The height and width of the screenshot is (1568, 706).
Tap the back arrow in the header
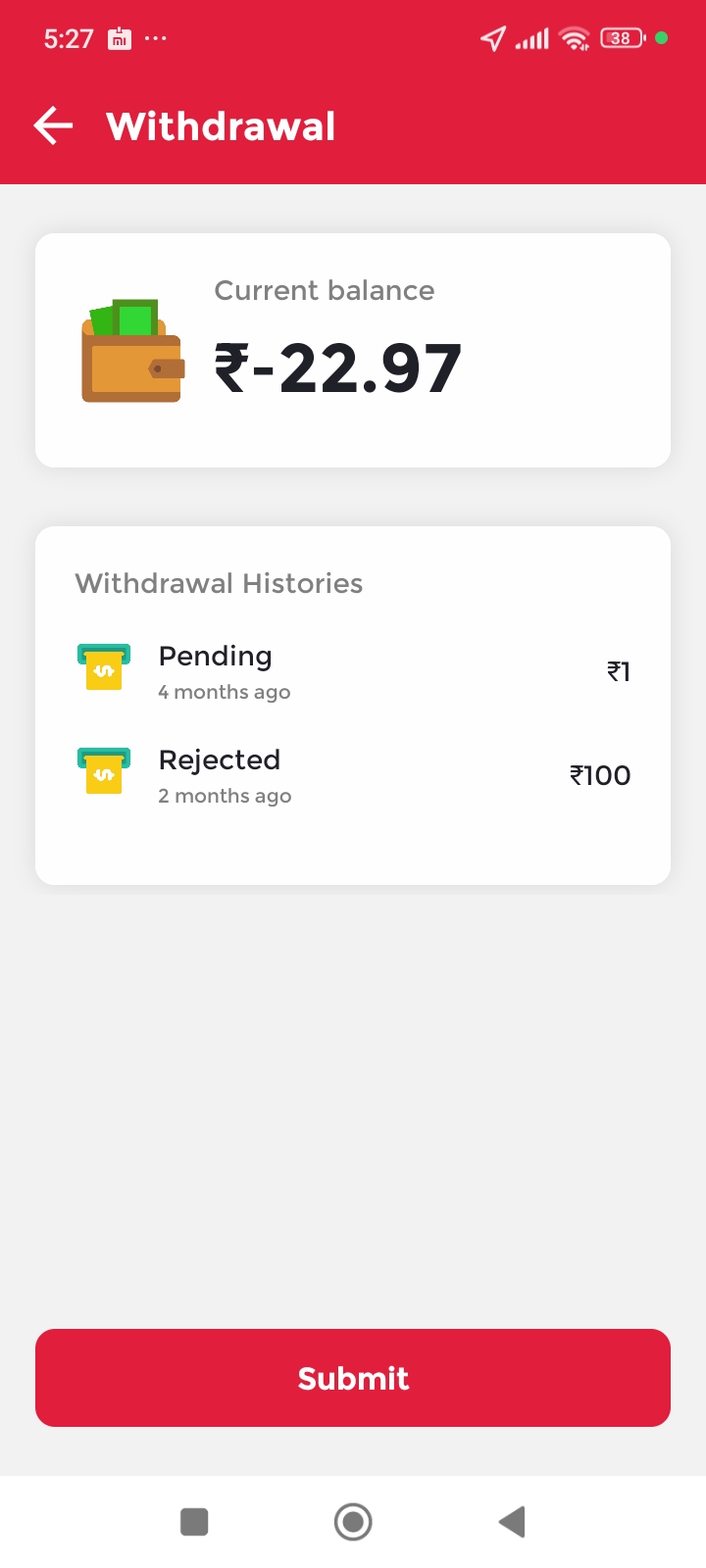tap(53, 125)
